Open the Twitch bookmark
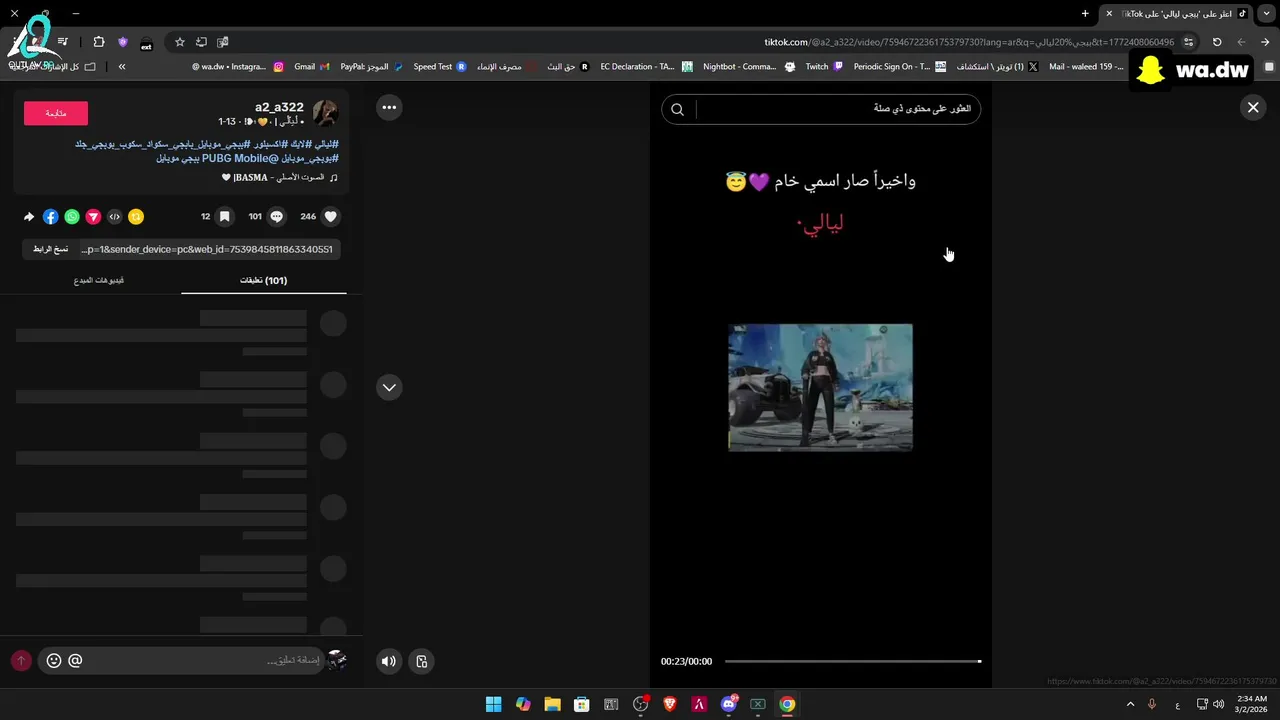This screenshot has width=1280, height=720. [x=824, y=67]
